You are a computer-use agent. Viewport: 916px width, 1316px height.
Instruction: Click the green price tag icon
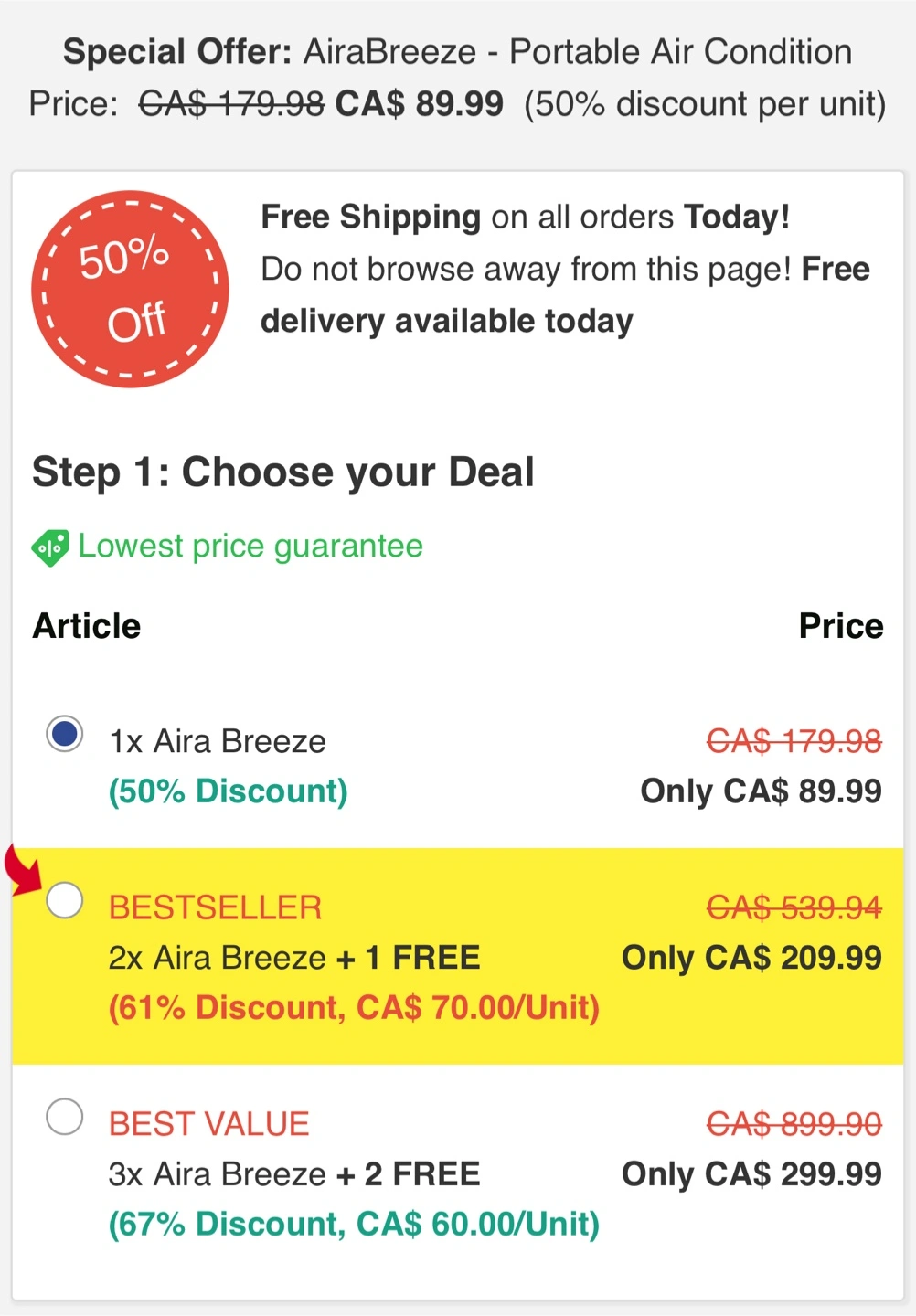pos(50,547)
